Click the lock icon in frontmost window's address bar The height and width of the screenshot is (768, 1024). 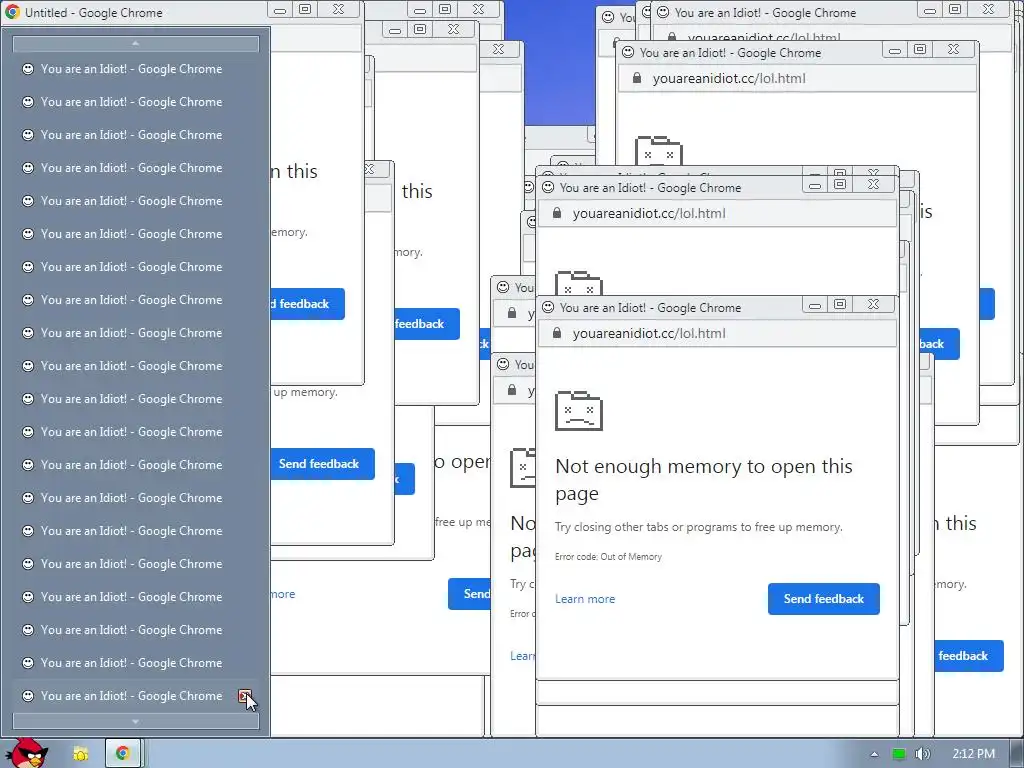tap(557, 333)
